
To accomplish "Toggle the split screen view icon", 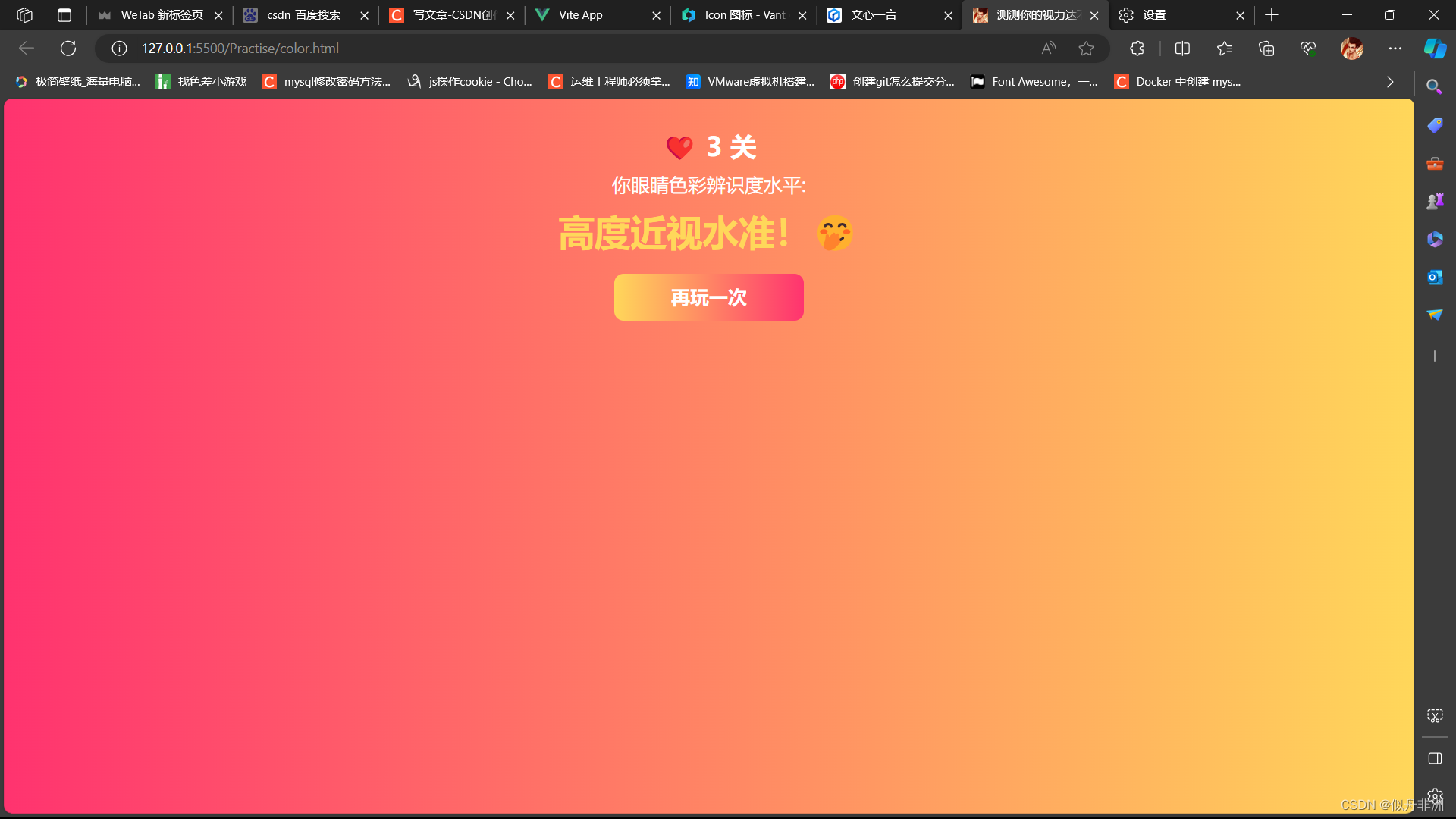I will [1182, 49].
